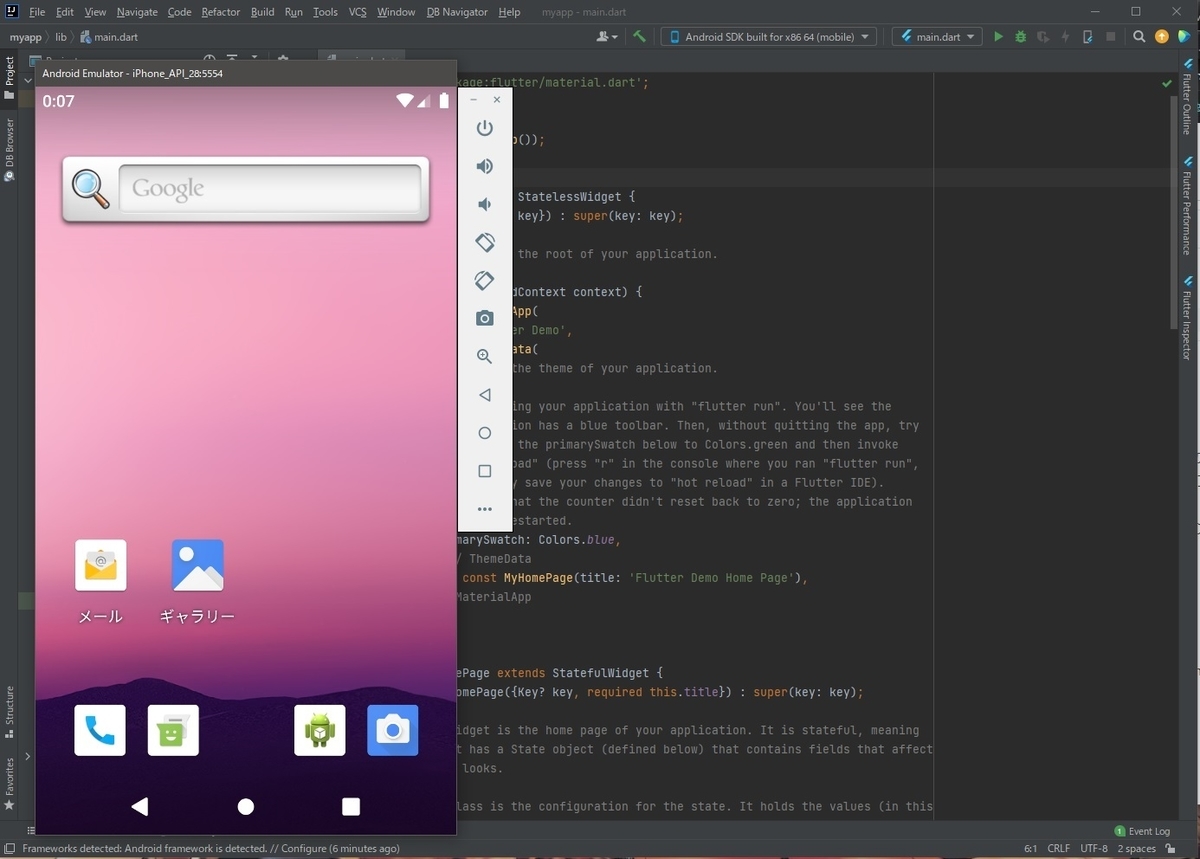Viewport: 1200px width, 859px height.
Task: Click the Google search field on emulator
Action: pos(270,189)
